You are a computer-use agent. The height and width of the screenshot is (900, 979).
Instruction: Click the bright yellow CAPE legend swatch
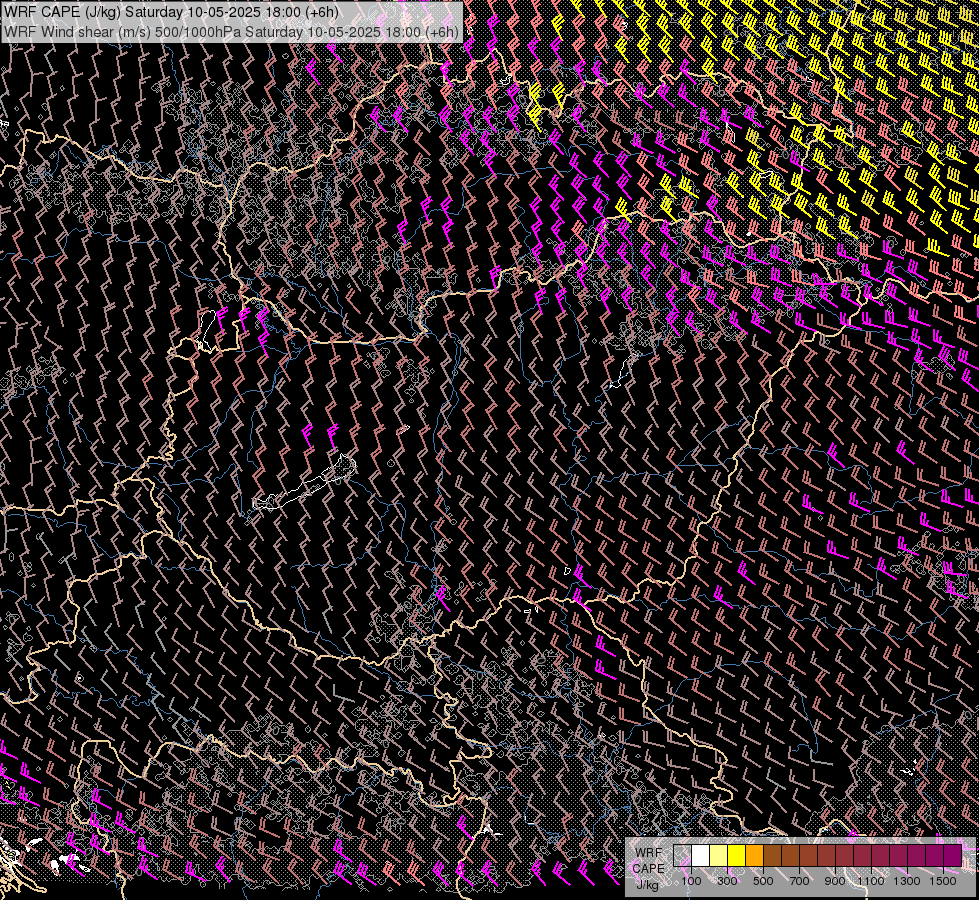click(737, 856)
